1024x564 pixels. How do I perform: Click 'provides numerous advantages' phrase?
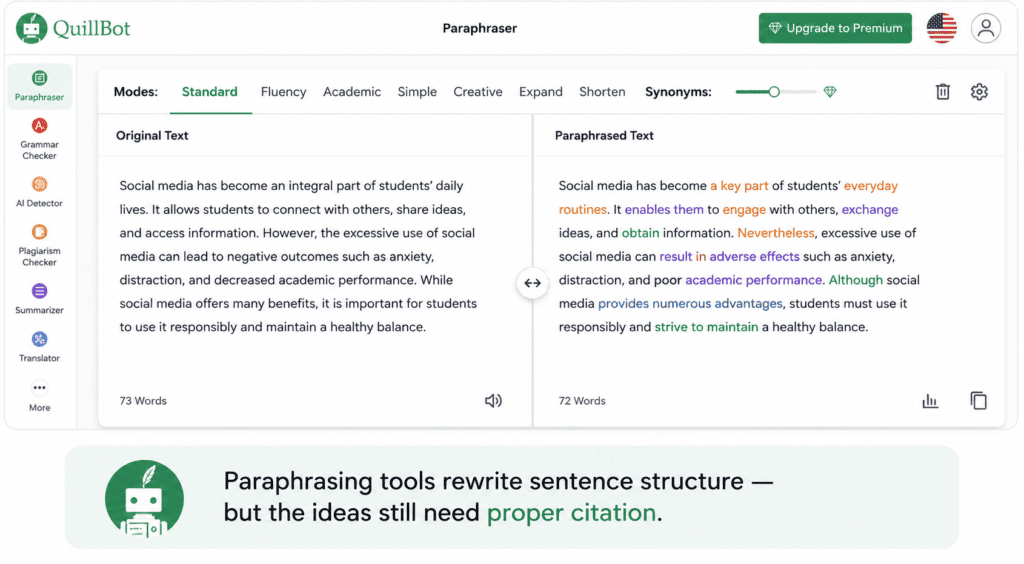click(x=690, y=303)
